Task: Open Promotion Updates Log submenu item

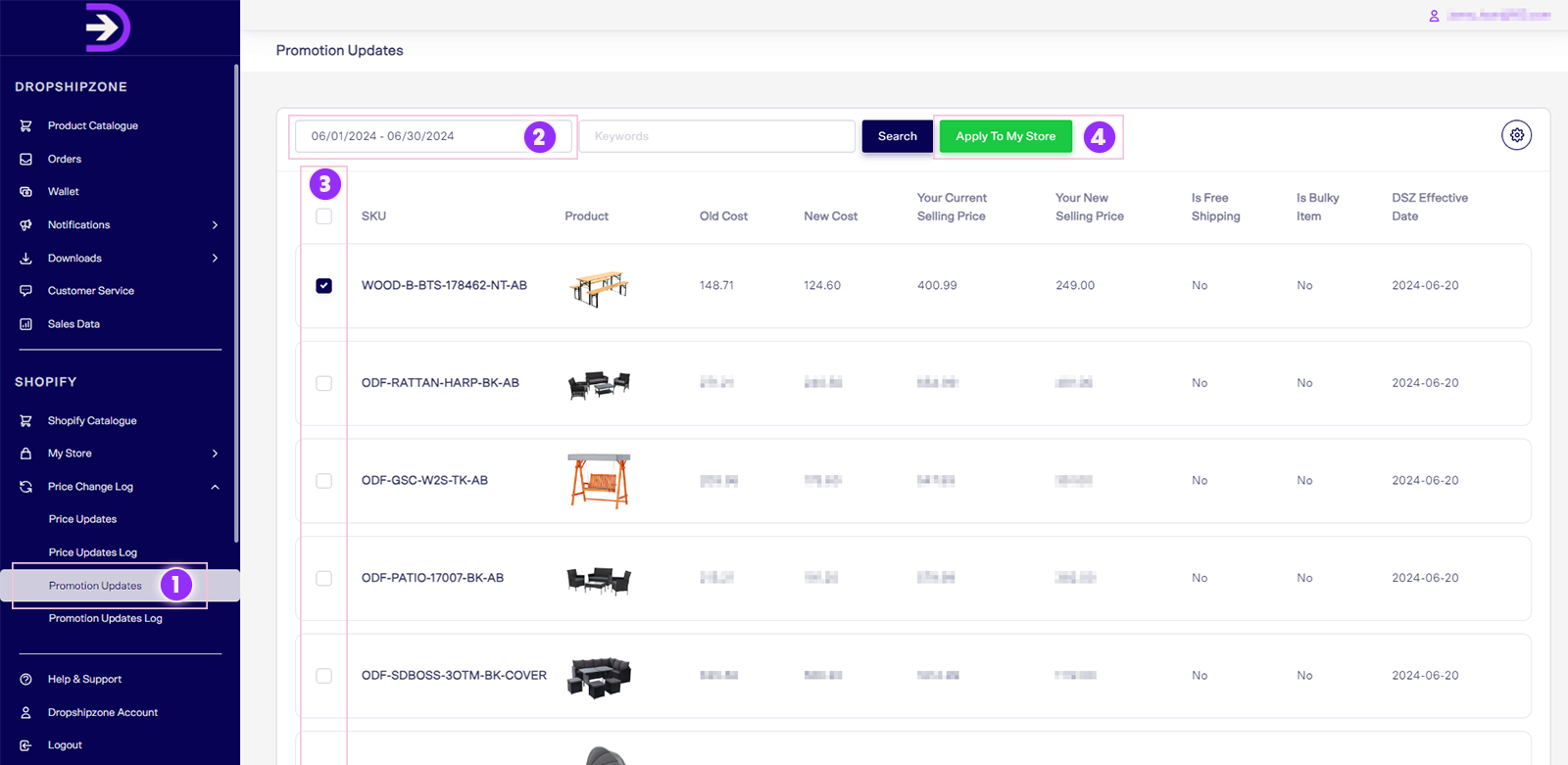Action: pyautogui.click(x=106, y=618)
